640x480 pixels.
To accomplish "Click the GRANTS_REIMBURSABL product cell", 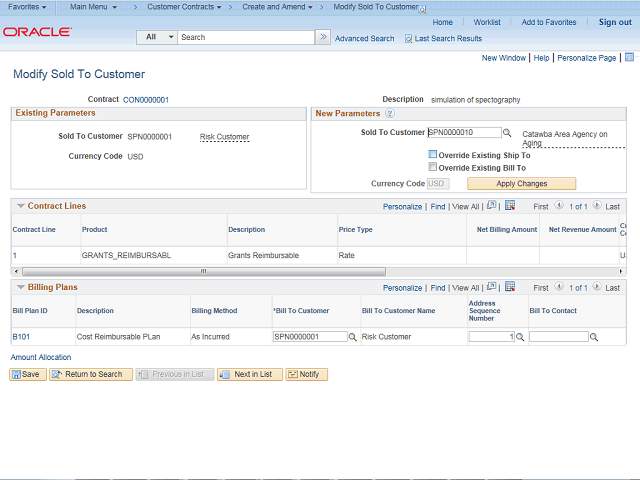I will click(126, 256).
